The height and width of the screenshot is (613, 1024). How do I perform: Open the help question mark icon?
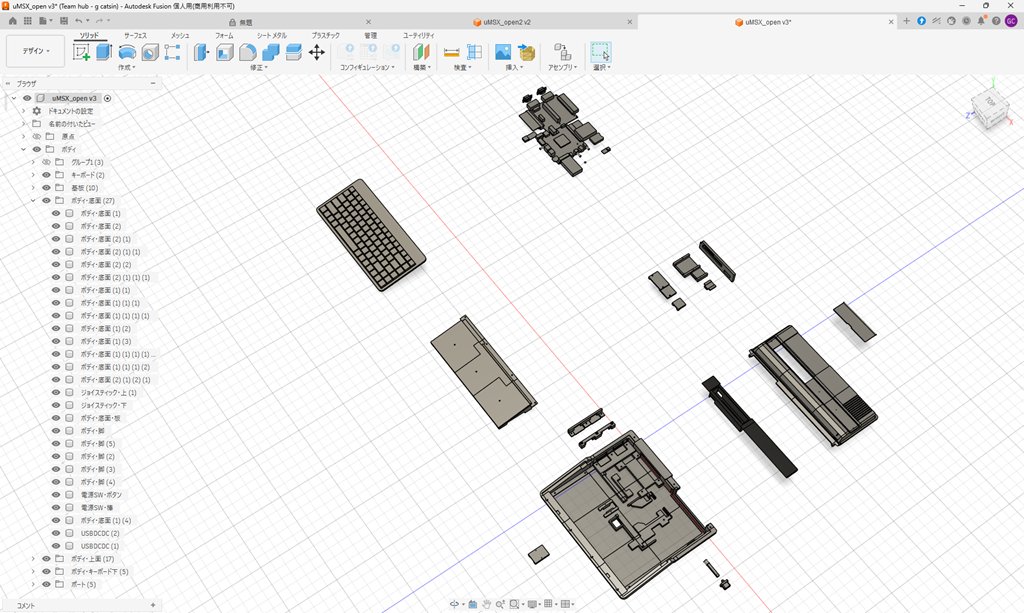(996, 21)
